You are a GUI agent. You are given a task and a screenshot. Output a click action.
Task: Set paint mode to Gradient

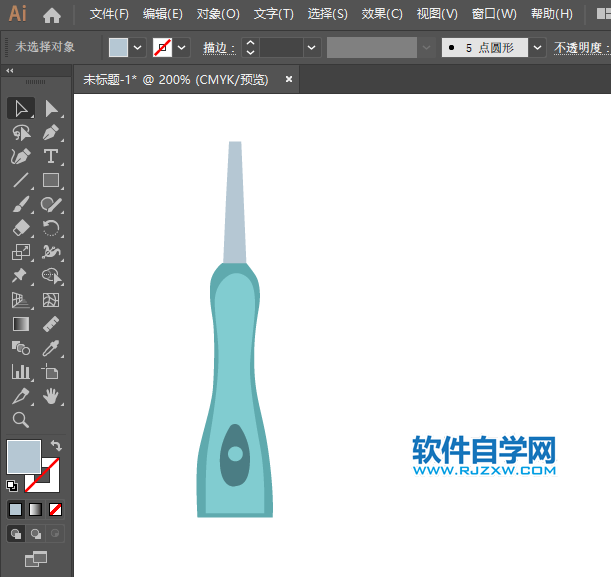pos(35,509)
